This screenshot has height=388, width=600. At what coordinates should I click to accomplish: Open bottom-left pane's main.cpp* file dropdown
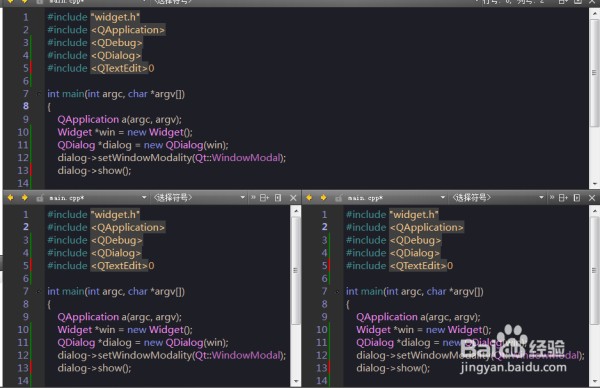pyautogui.click(x=97, y=198)
